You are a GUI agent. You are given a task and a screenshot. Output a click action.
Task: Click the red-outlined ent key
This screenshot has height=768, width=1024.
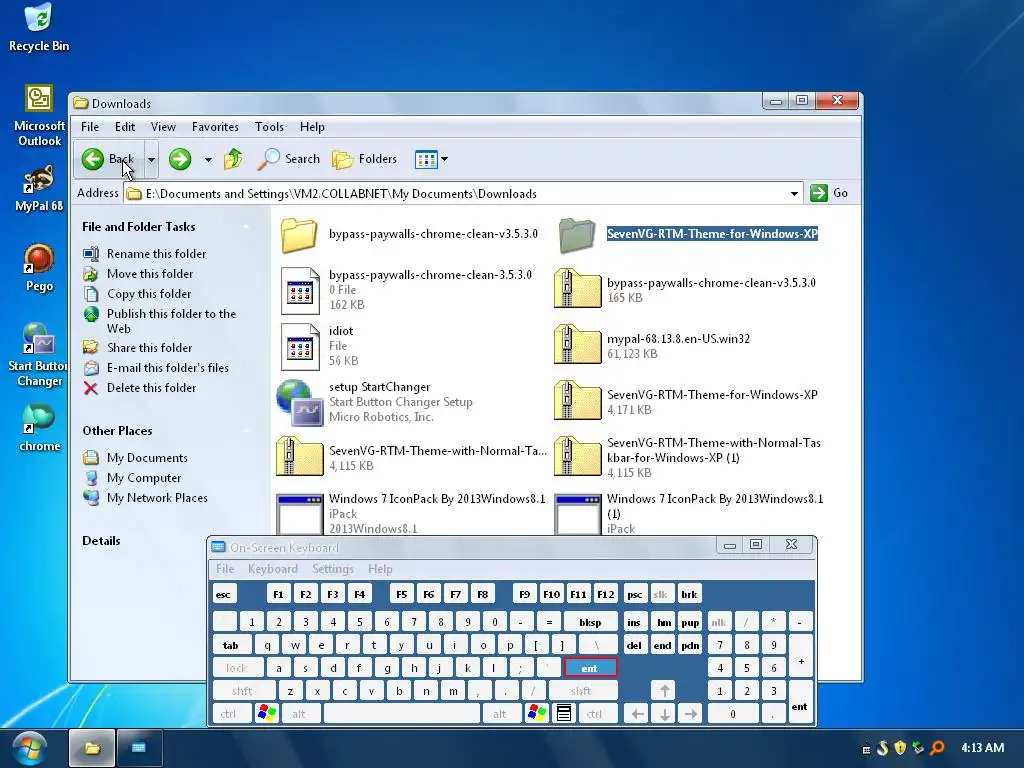pos(590,668)
